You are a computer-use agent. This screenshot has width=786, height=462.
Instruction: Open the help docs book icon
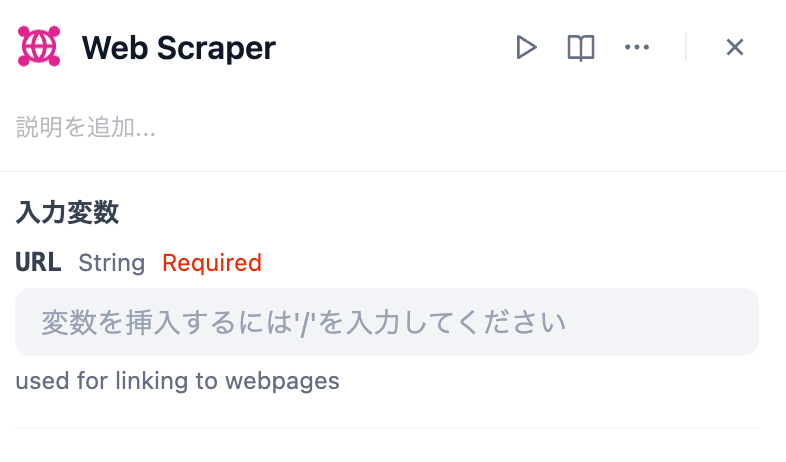click(581, 47)
